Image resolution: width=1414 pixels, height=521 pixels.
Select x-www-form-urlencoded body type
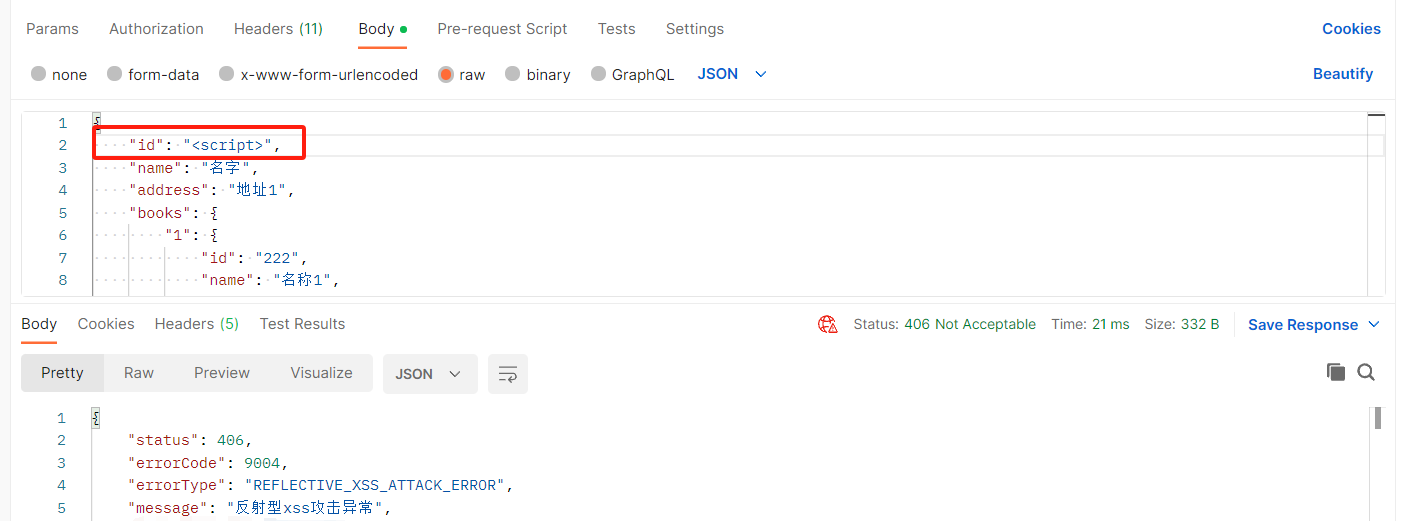coord(227,74)
